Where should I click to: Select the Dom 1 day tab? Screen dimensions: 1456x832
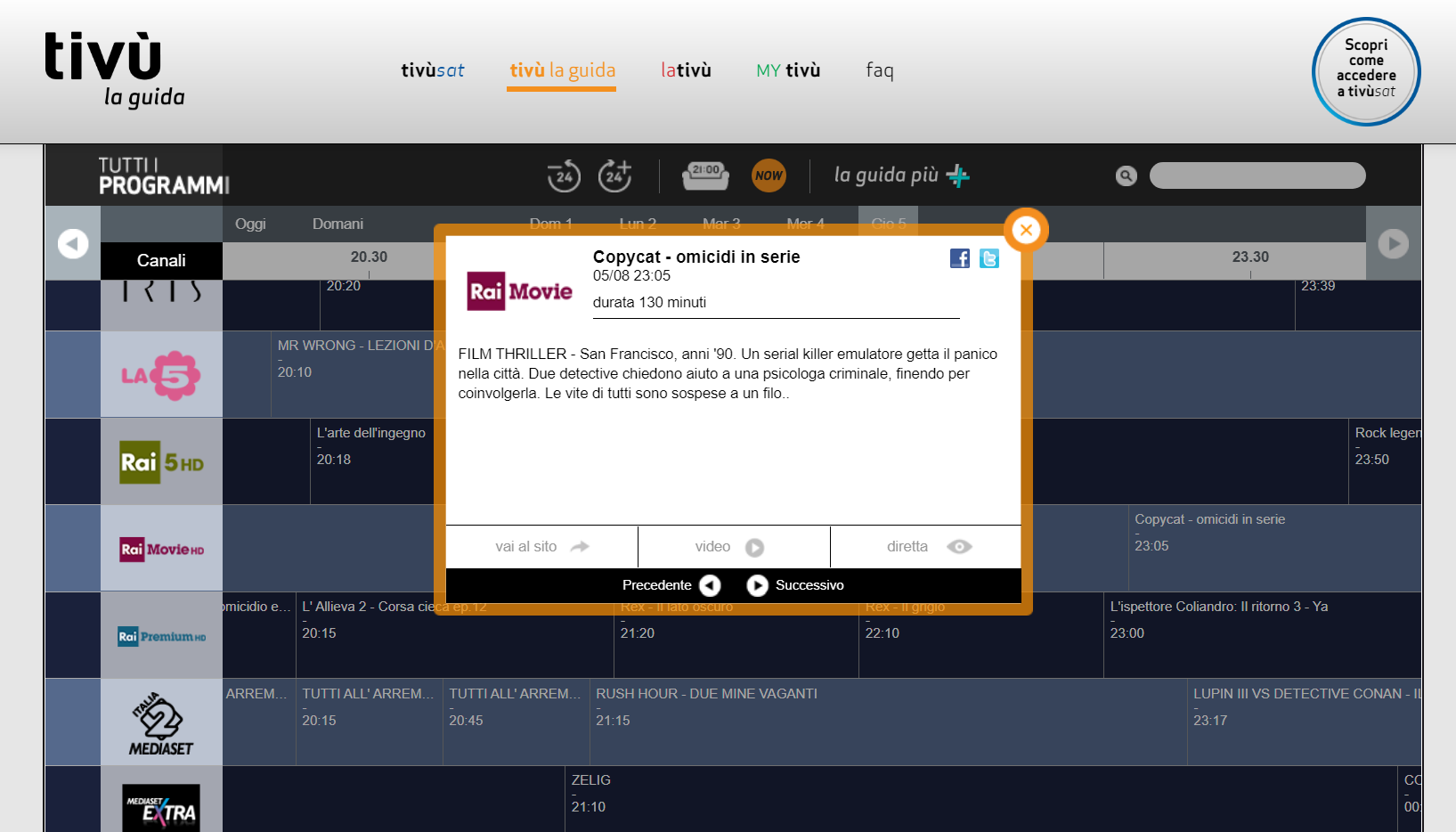point(551,224)
